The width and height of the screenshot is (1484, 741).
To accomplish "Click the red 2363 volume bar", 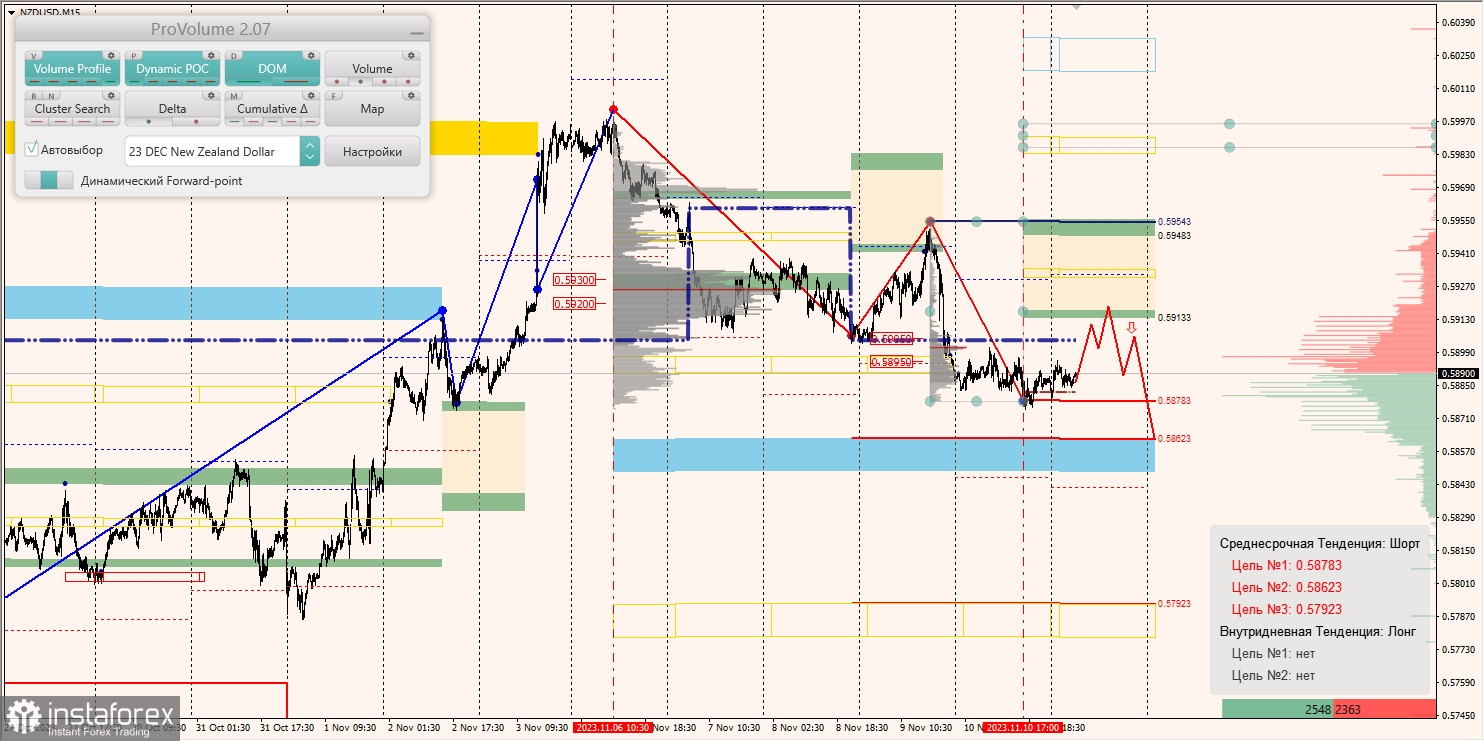I will [1384, 709].
